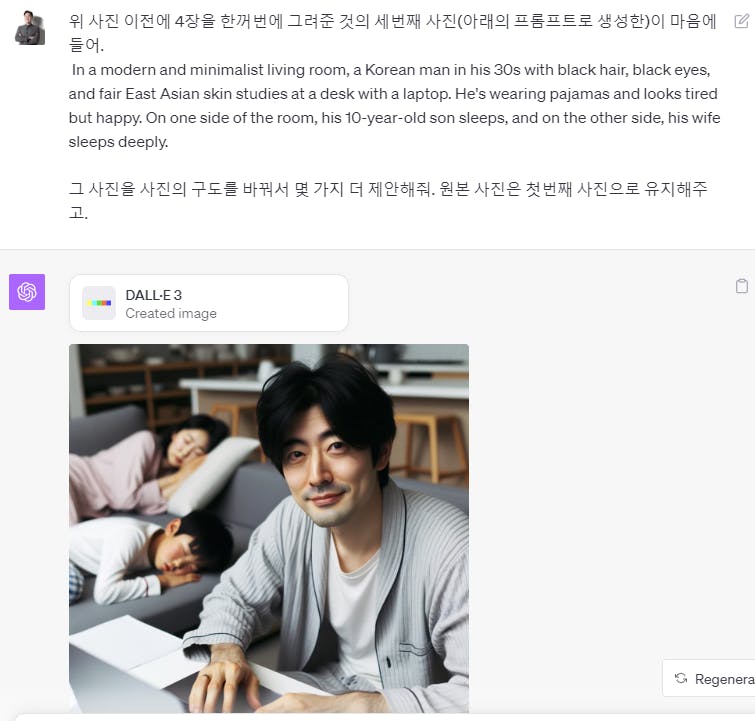Click the rainbow DALL·E 3 icon
The image size is (755, 721).
(99, 303)
